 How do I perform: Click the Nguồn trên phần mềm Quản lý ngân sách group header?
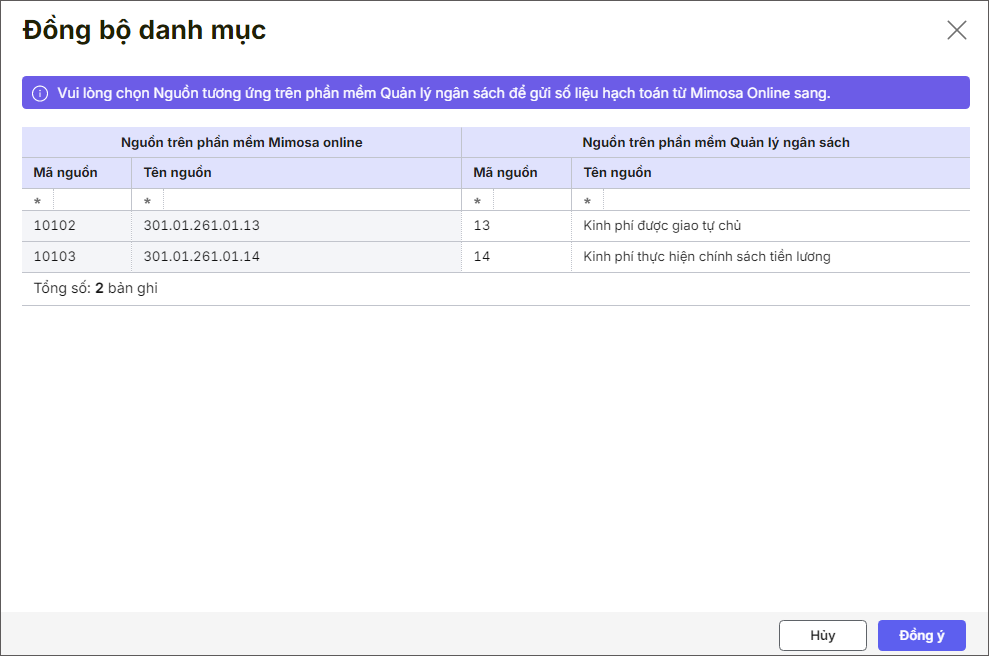coord(716,143)
